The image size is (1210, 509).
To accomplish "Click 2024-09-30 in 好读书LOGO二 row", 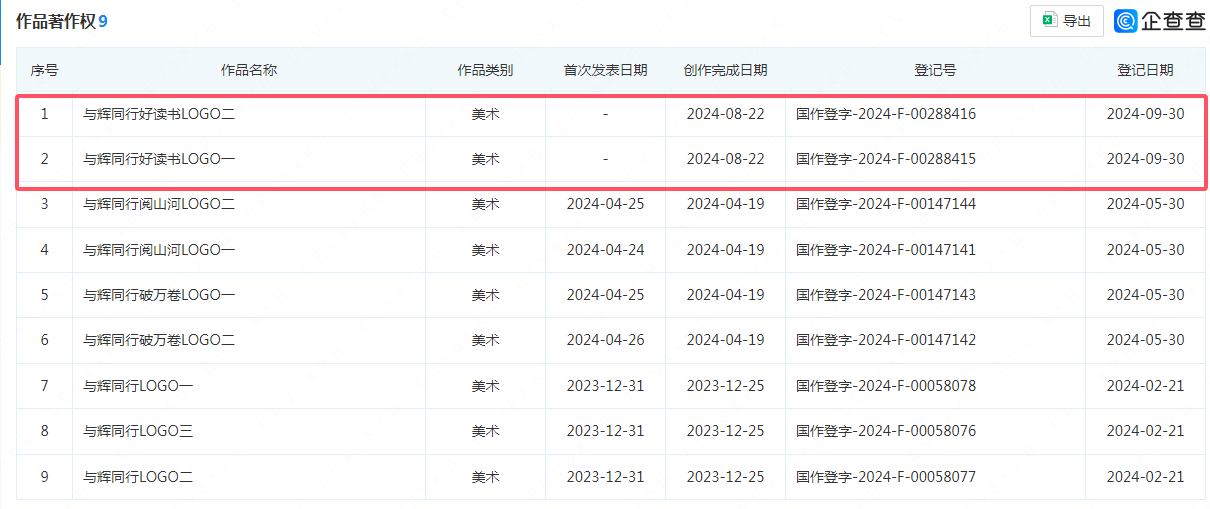I will [1145, 114].
